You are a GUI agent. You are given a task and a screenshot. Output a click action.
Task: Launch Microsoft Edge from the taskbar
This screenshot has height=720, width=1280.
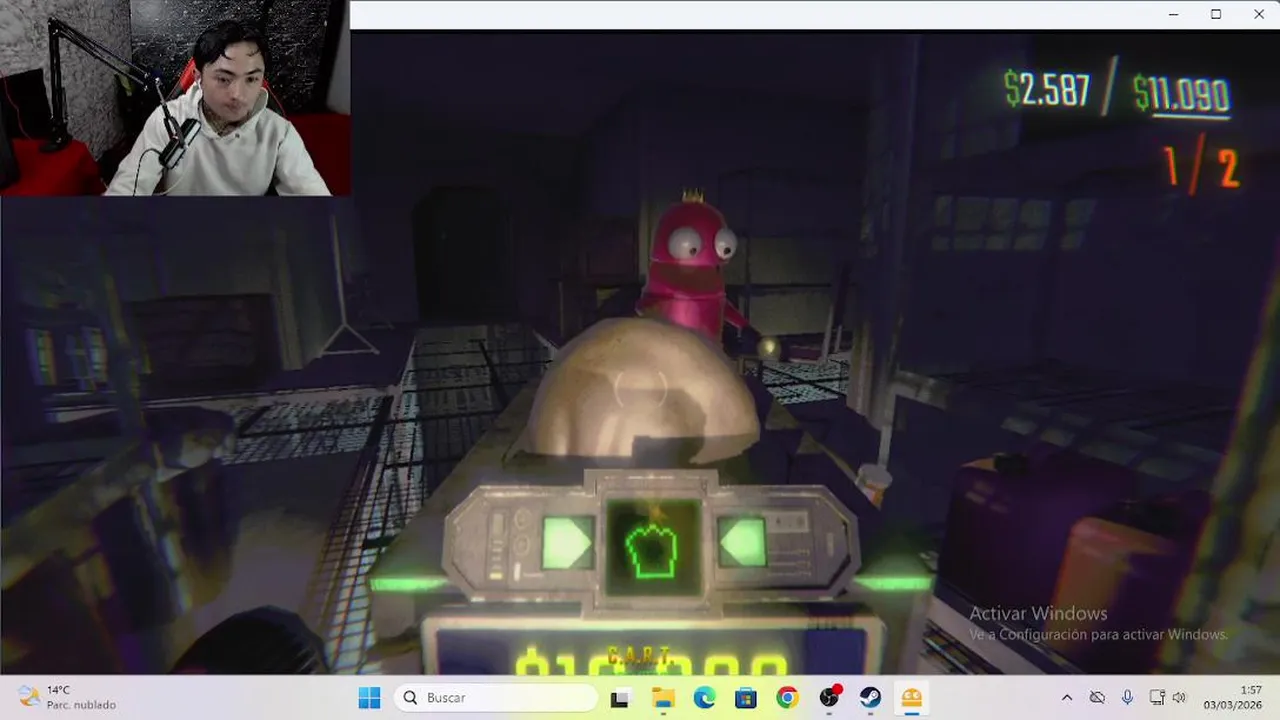pos(704,697)
